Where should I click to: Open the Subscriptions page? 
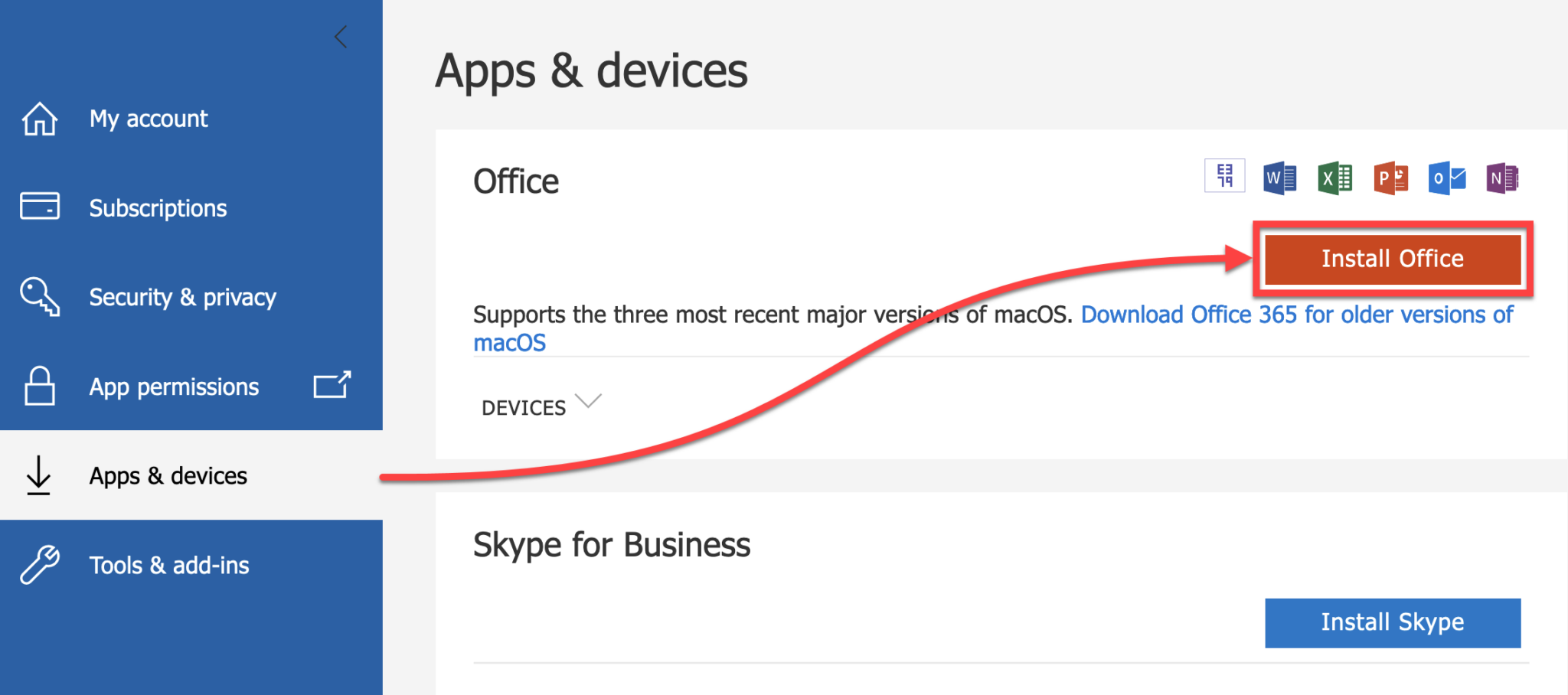point(158,207)
